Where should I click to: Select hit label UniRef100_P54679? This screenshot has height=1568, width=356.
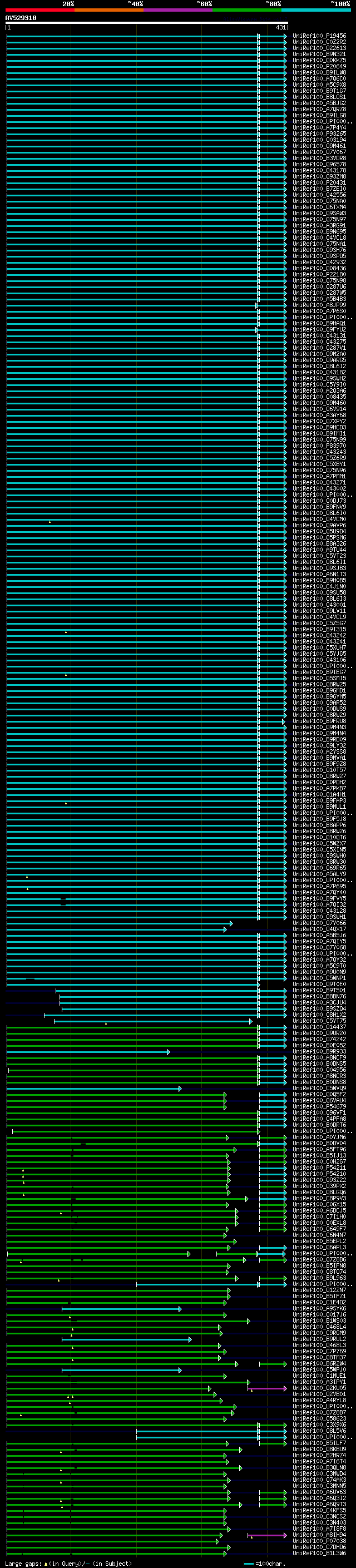(319, 1106)
